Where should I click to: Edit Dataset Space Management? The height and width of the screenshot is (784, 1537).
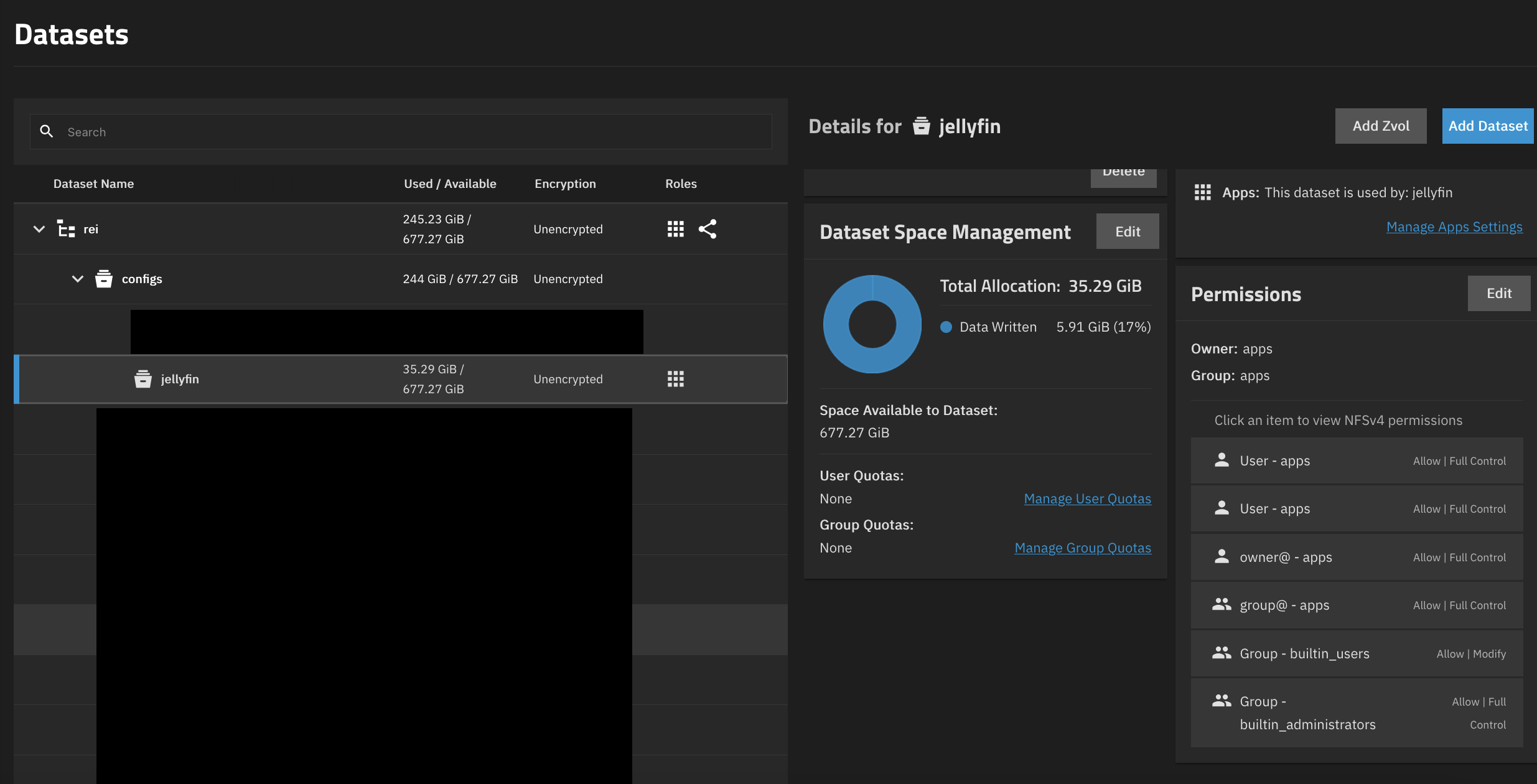1128,231
